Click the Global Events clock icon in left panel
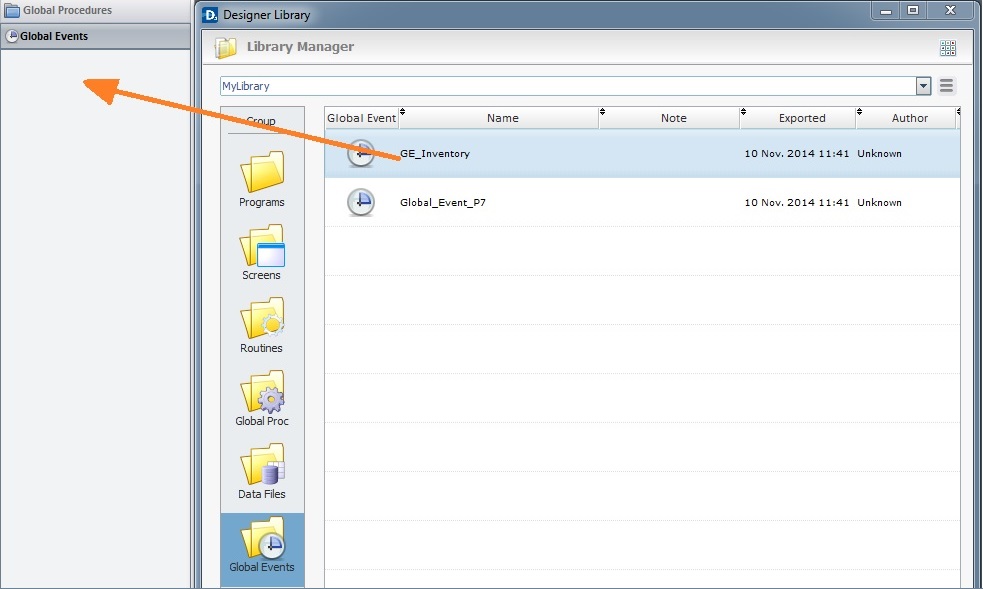The height and width of the screenshot is (589, 983). click(x=12, y=36)
